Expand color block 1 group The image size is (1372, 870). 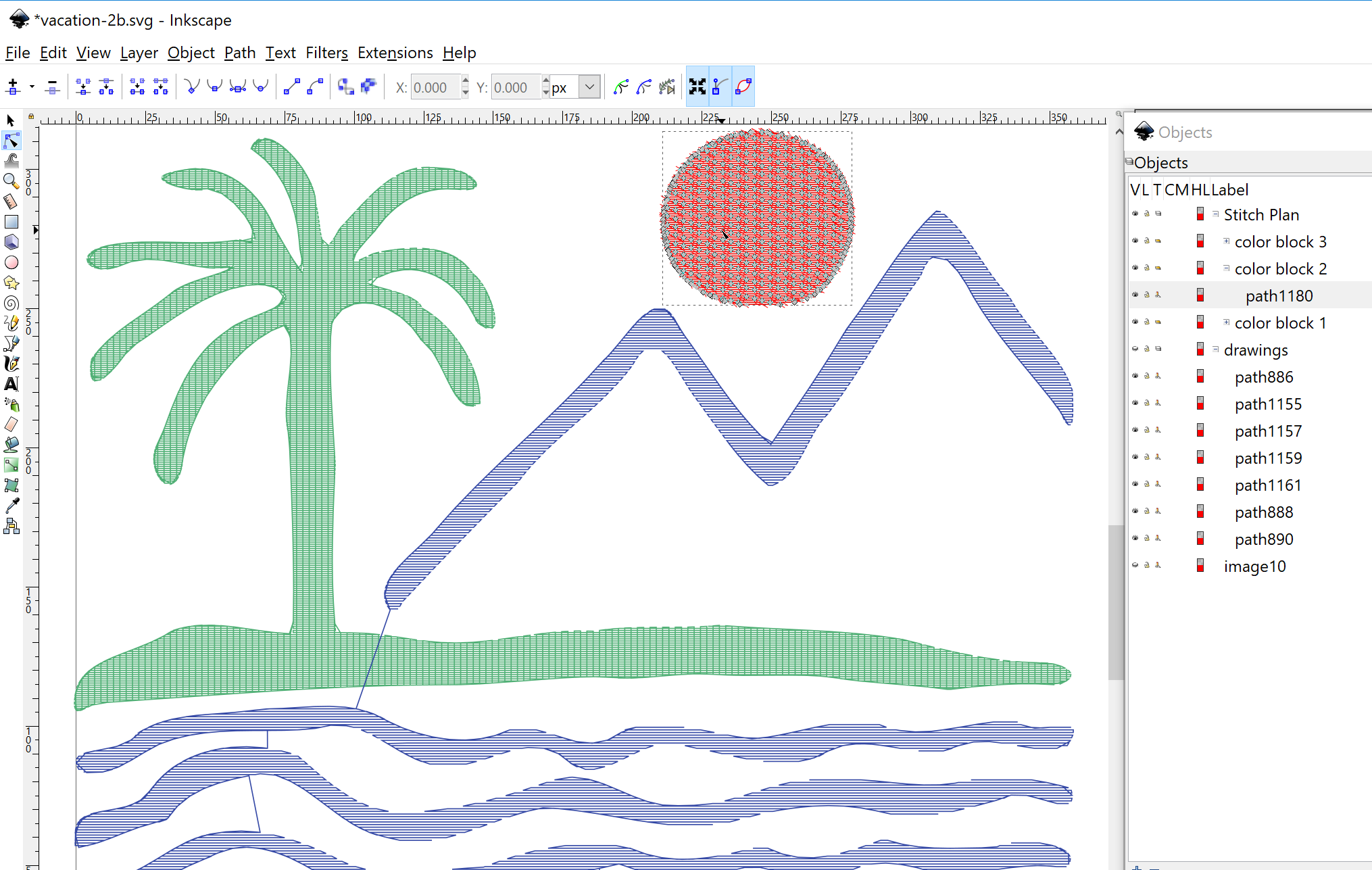pos(1226,322)
